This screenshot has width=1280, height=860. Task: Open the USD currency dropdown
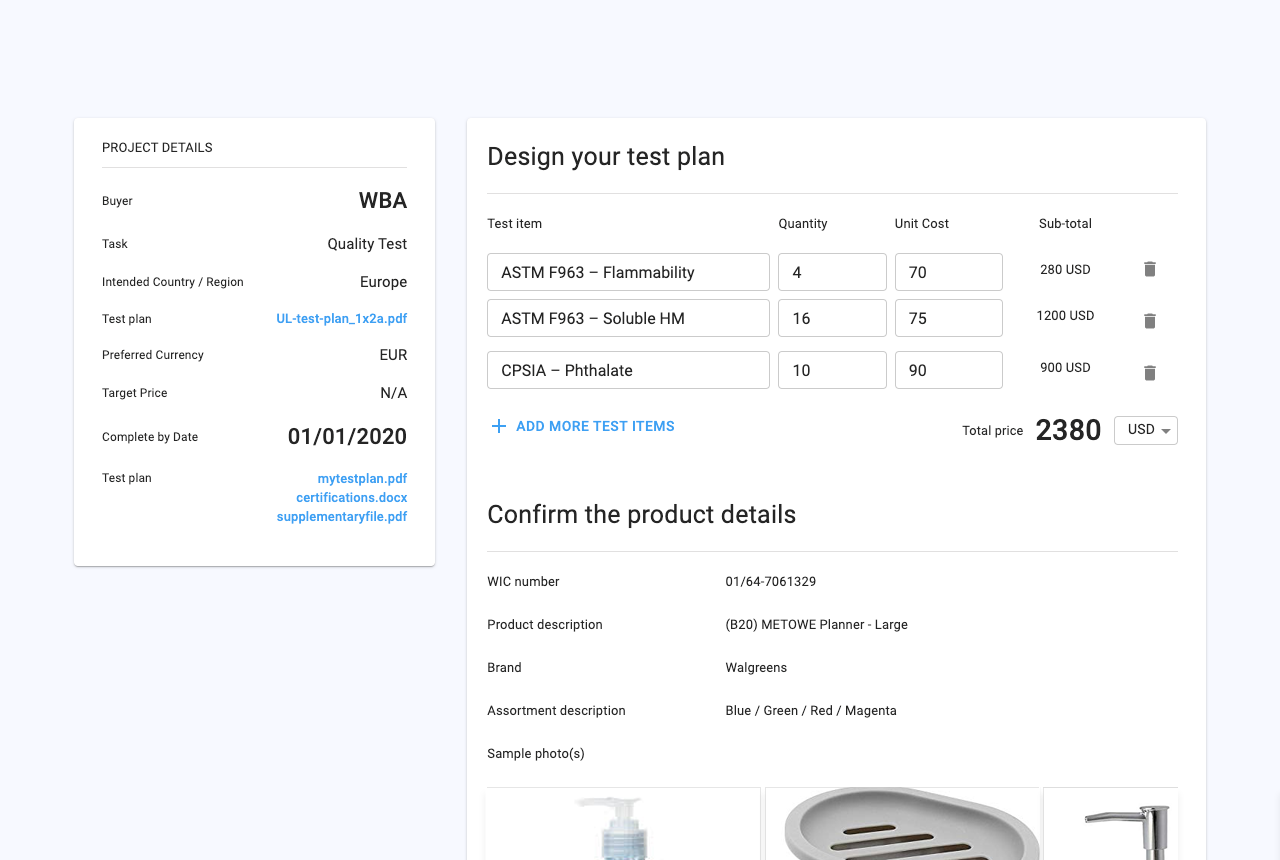click(1145, 430)
